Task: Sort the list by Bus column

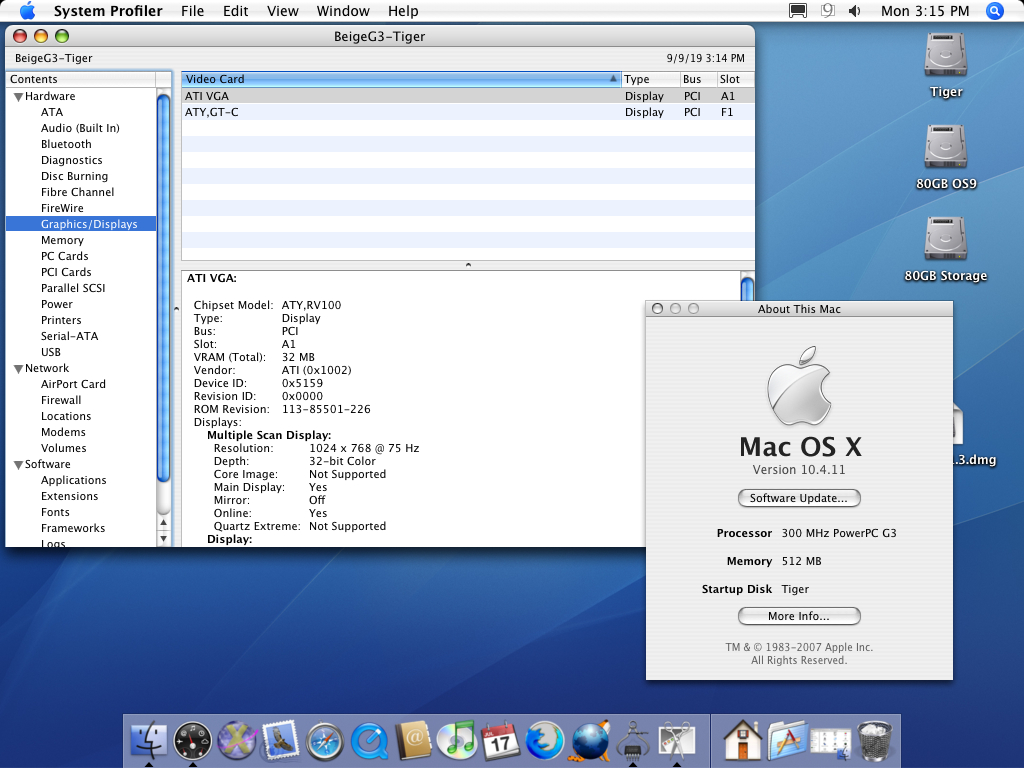Action: (697, 79)
